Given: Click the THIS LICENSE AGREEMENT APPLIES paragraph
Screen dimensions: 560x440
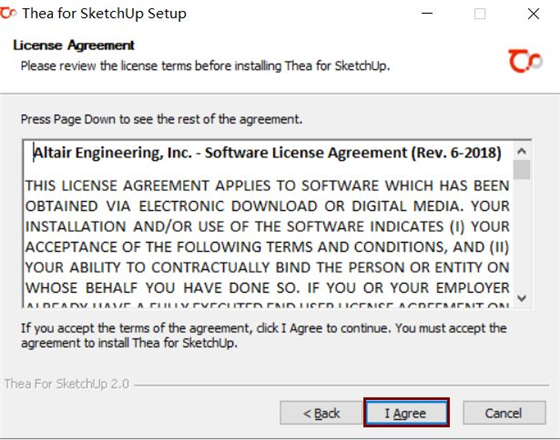Looking at the screenshot, I should pyautogui.click(x=267, y=236).
